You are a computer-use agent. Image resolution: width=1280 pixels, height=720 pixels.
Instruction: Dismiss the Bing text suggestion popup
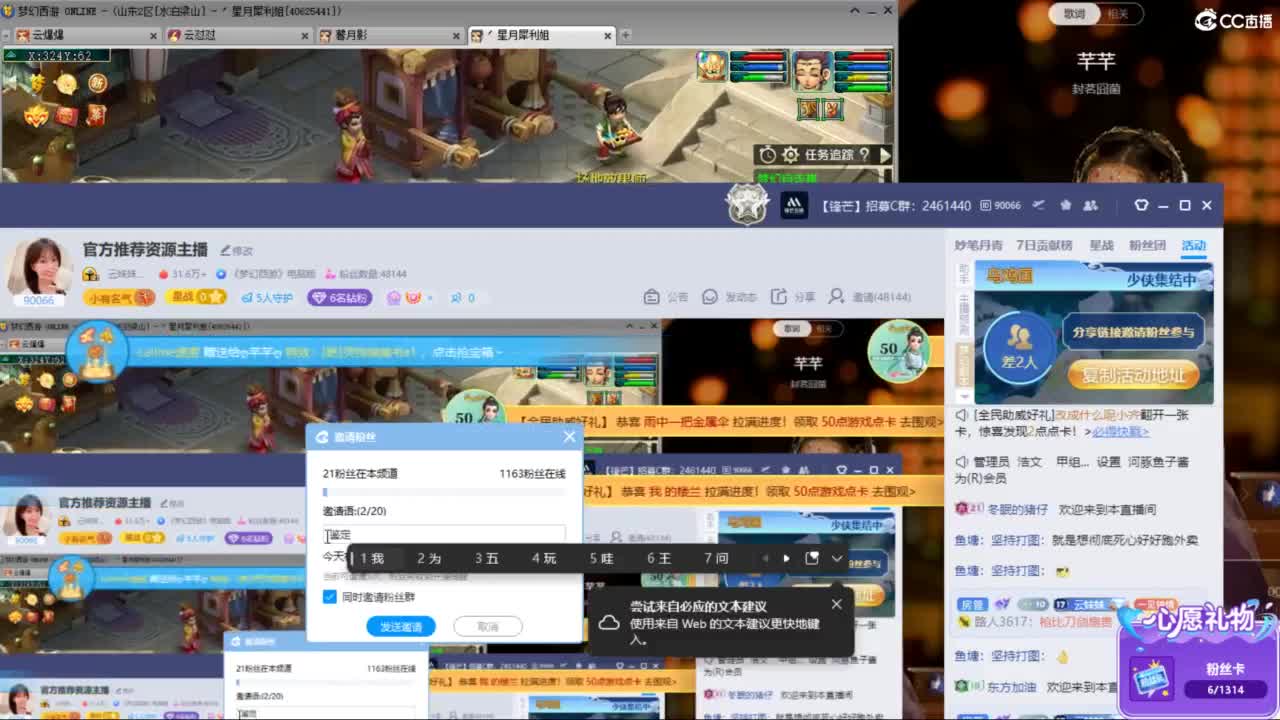coord(836,604)
